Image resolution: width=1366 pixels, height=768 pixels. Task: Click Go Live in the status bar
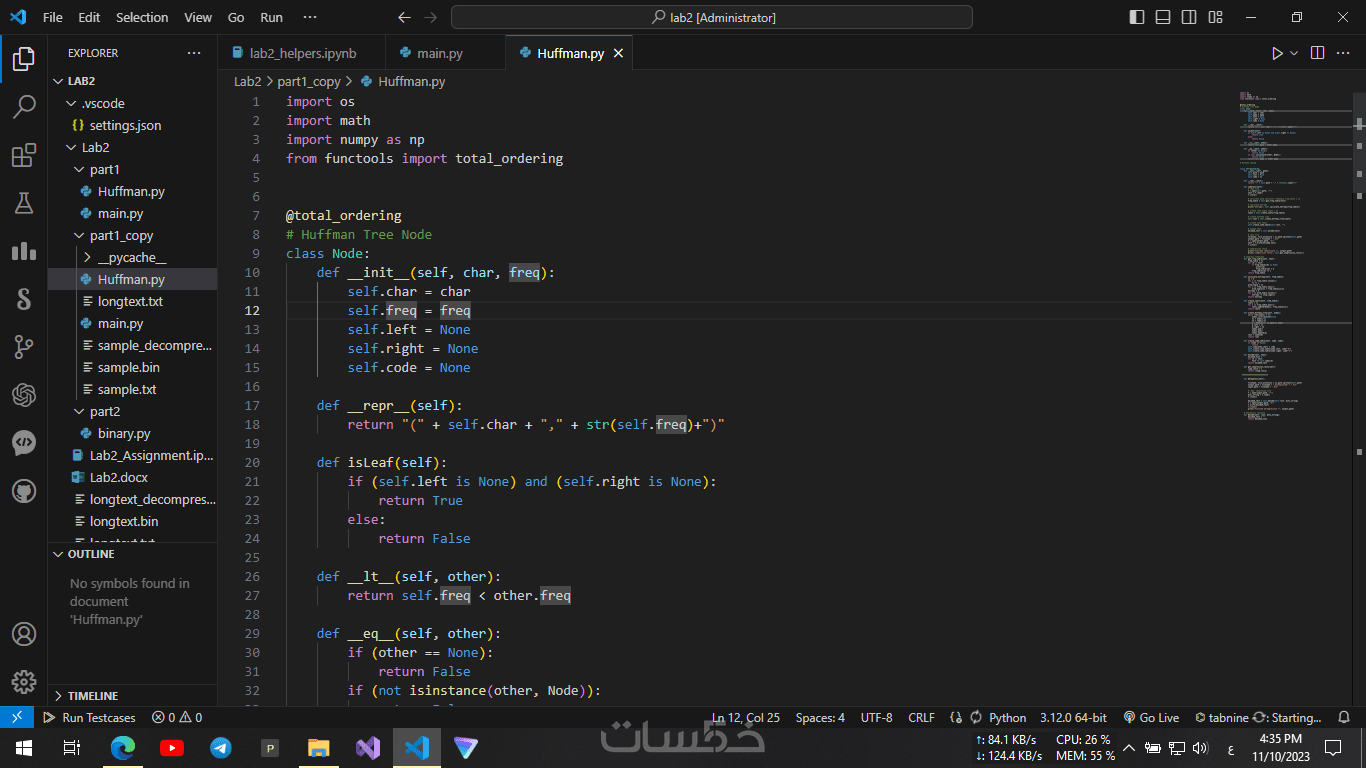[x=1151, y=718]
